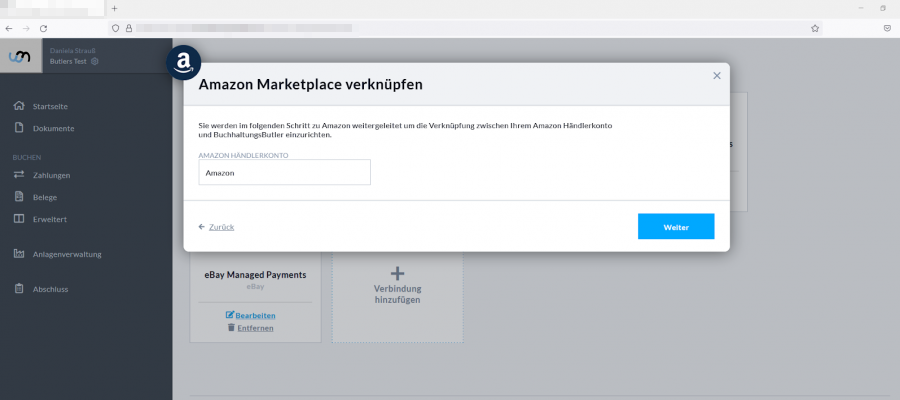
Task: Open Abschluss in the sidebar
Action: [50, 289]
